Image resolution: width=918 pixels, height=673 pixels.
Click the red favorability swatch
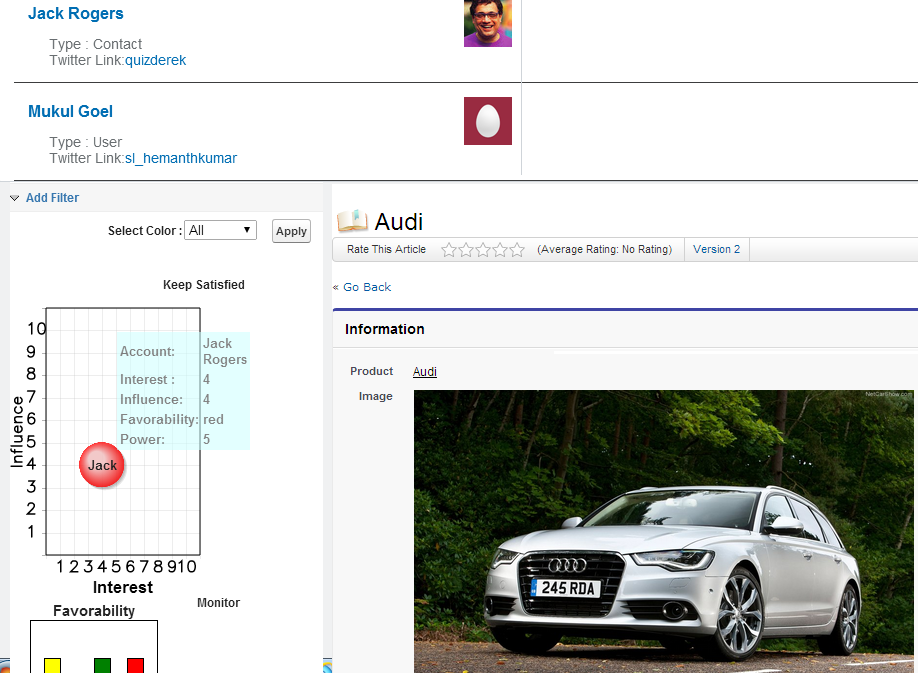135,665
